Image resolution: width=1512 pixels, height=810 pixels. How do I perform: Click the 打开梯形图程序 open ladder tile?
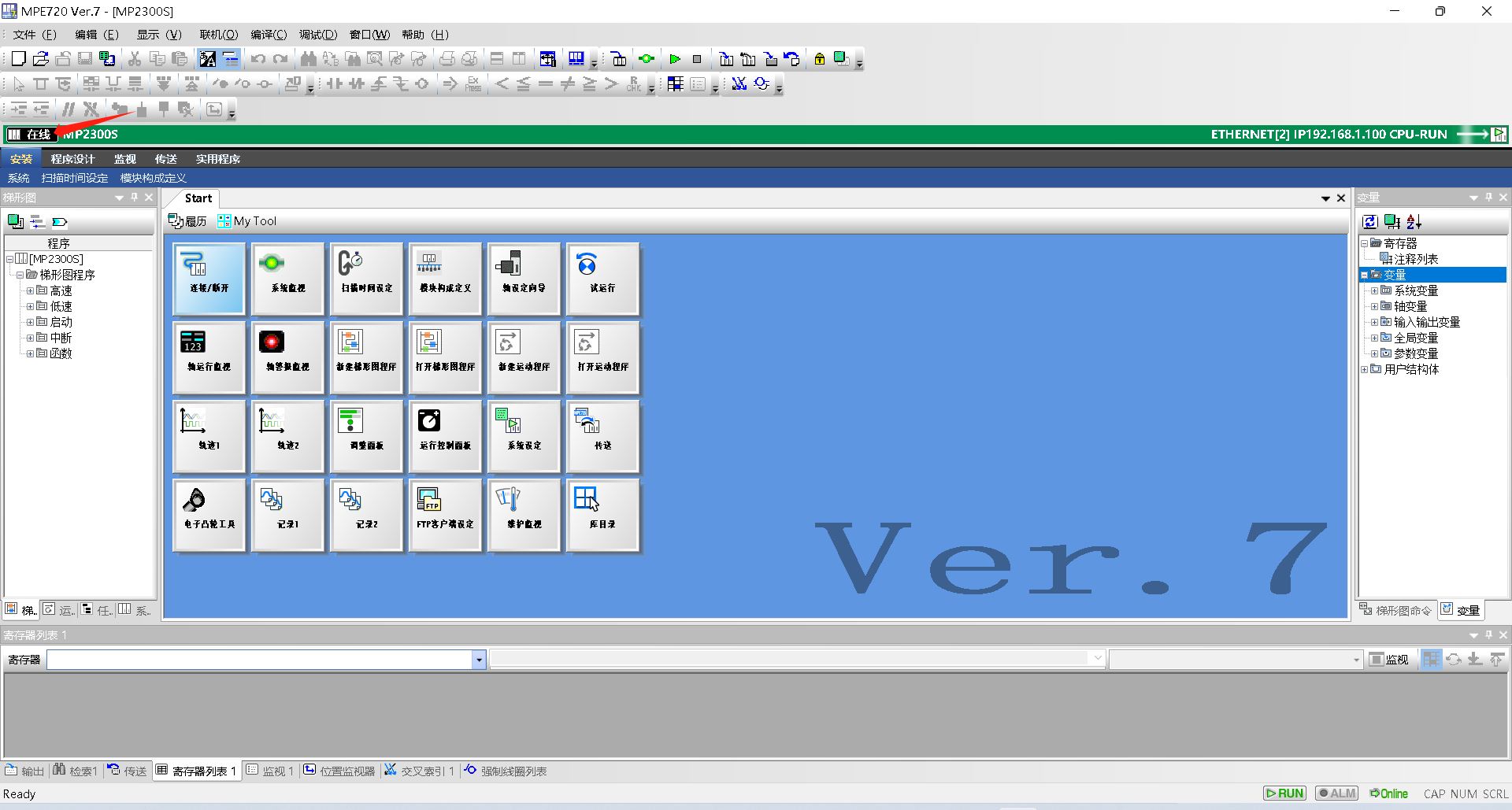445,357
